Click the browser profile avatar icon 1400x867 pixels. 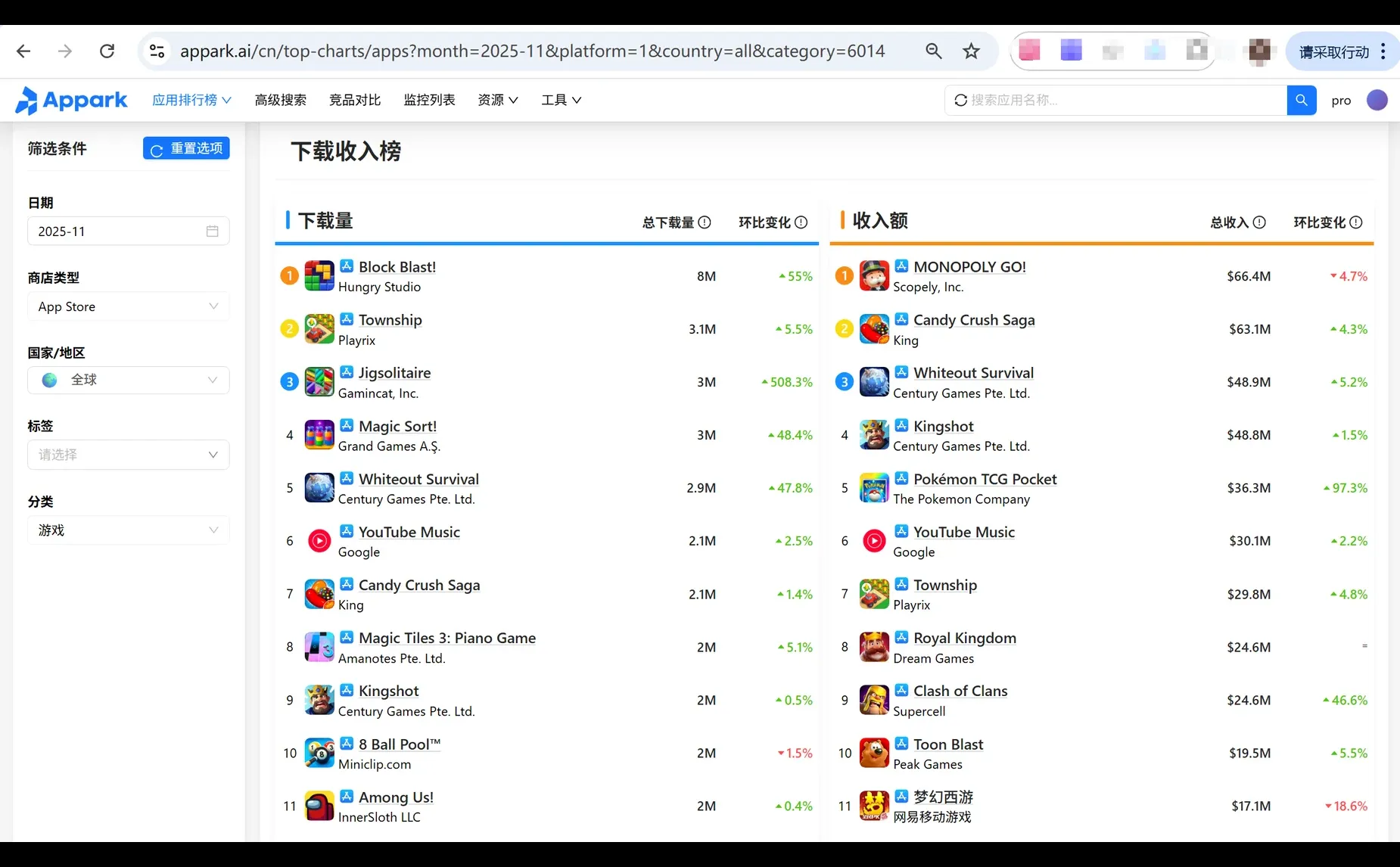[x=1259, y=51]
